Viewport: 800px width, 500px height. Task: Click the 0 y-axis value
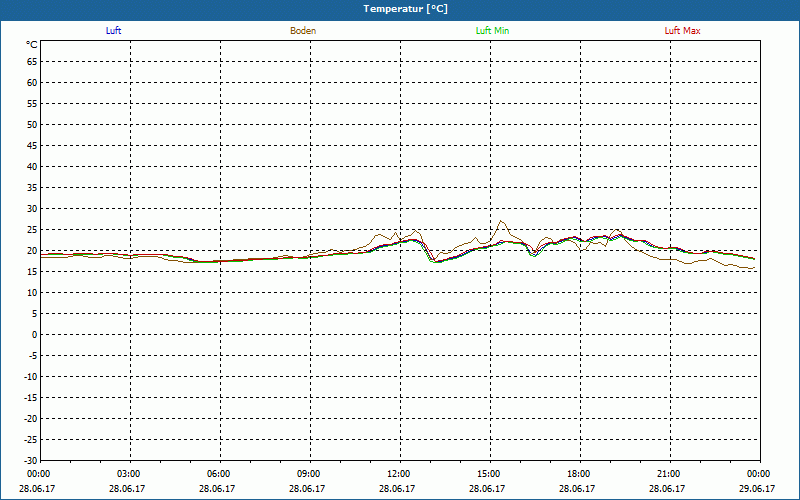pos(35,335)
